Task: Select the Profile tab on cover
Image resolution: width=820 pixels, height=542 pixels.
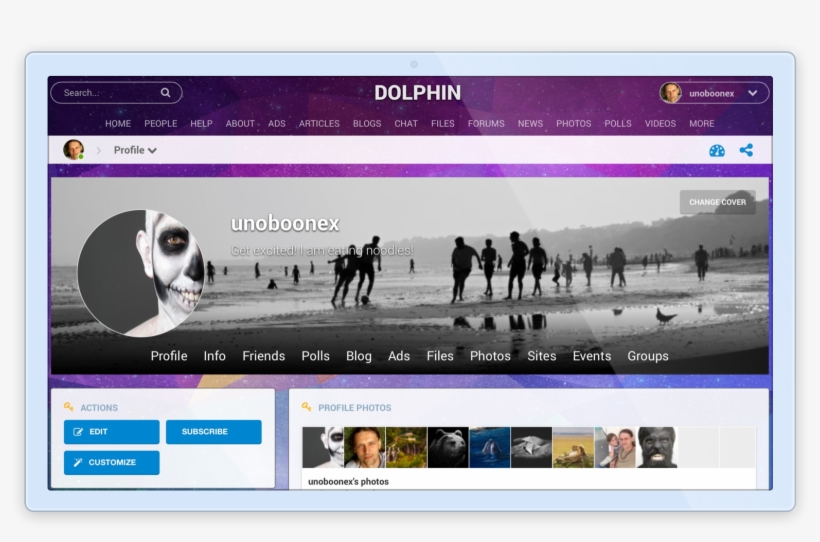Action: point(169,356)
